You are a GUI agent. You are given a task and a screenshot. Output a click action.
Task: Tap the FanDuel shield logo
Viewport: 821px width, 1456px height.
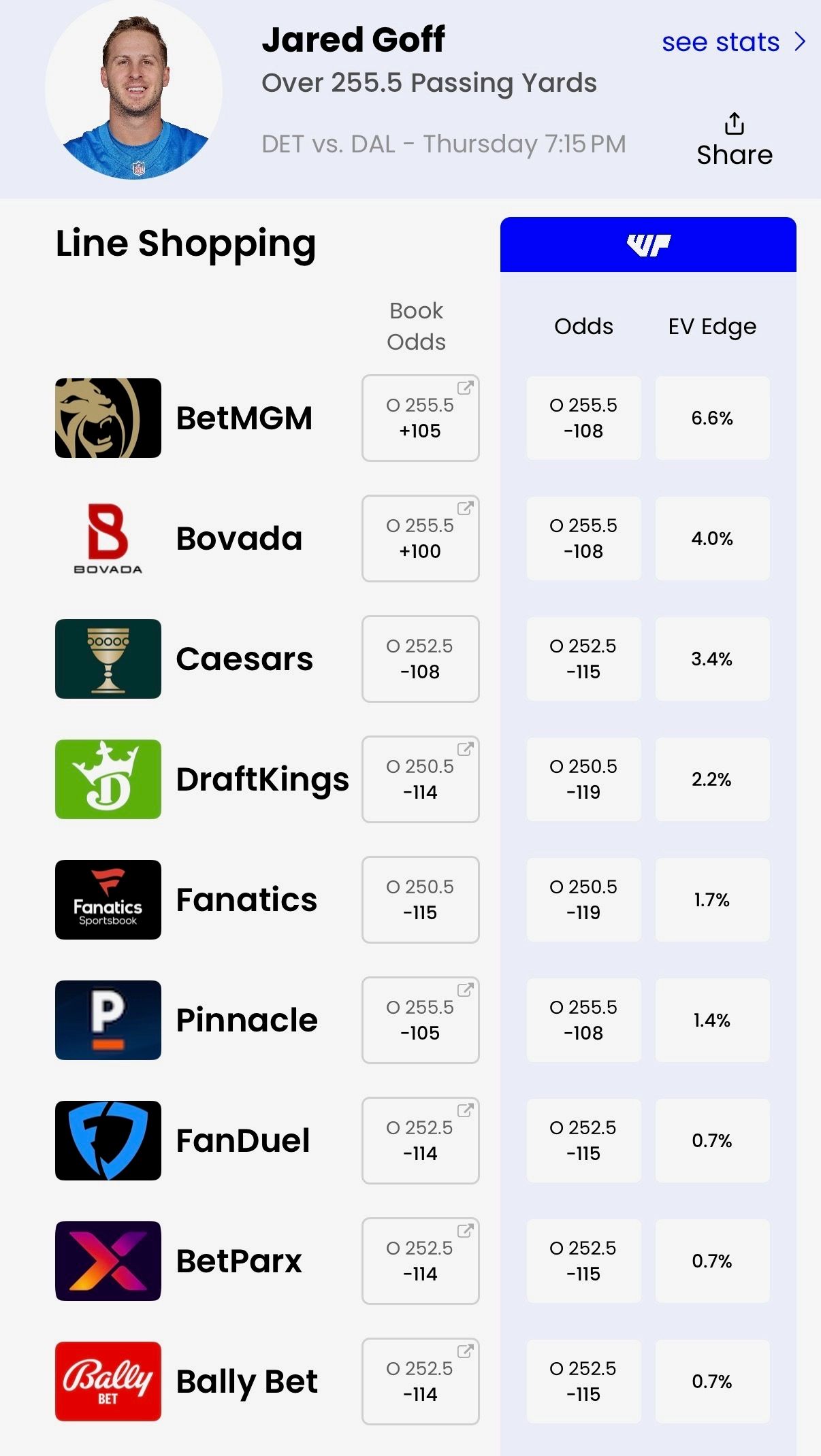108,1140
